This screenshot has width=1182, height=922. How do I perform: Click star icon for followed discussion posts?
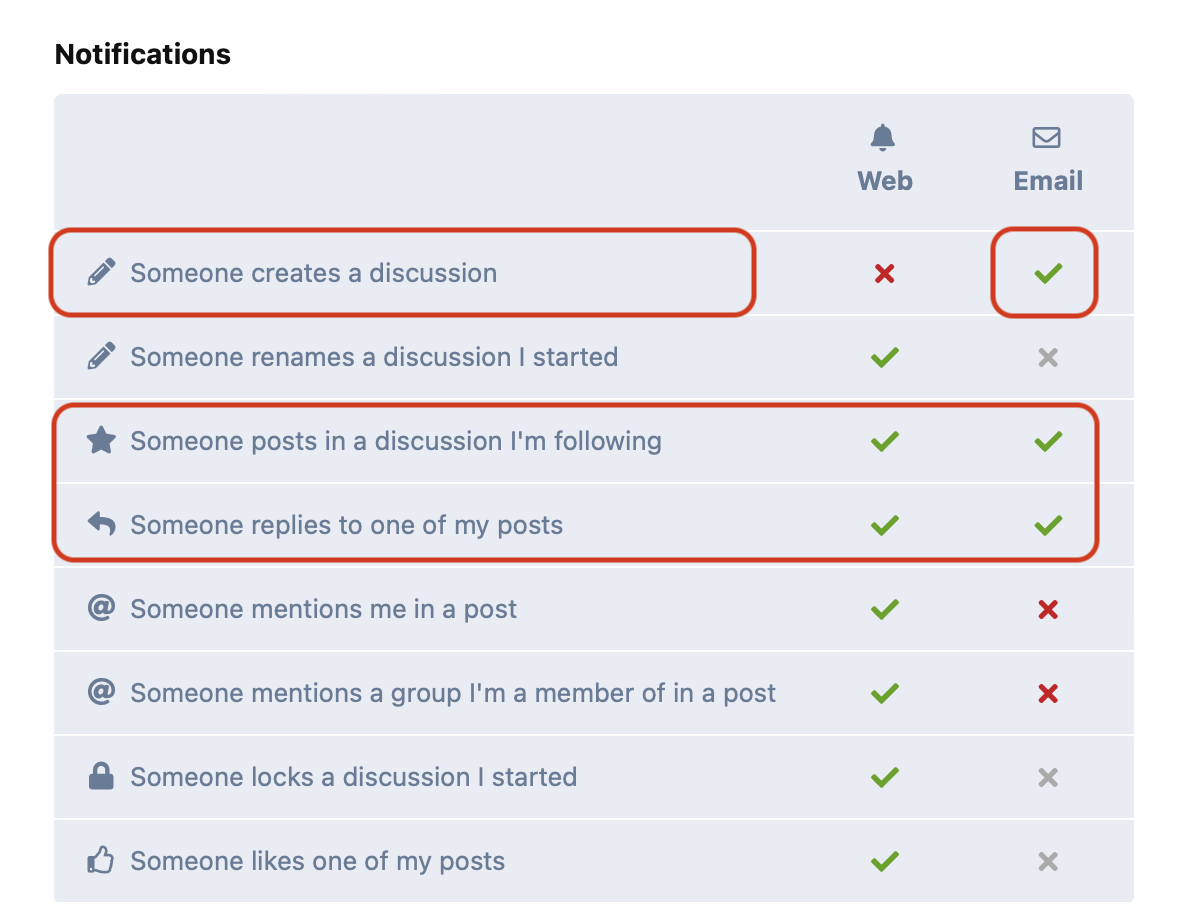coord(101,440)
